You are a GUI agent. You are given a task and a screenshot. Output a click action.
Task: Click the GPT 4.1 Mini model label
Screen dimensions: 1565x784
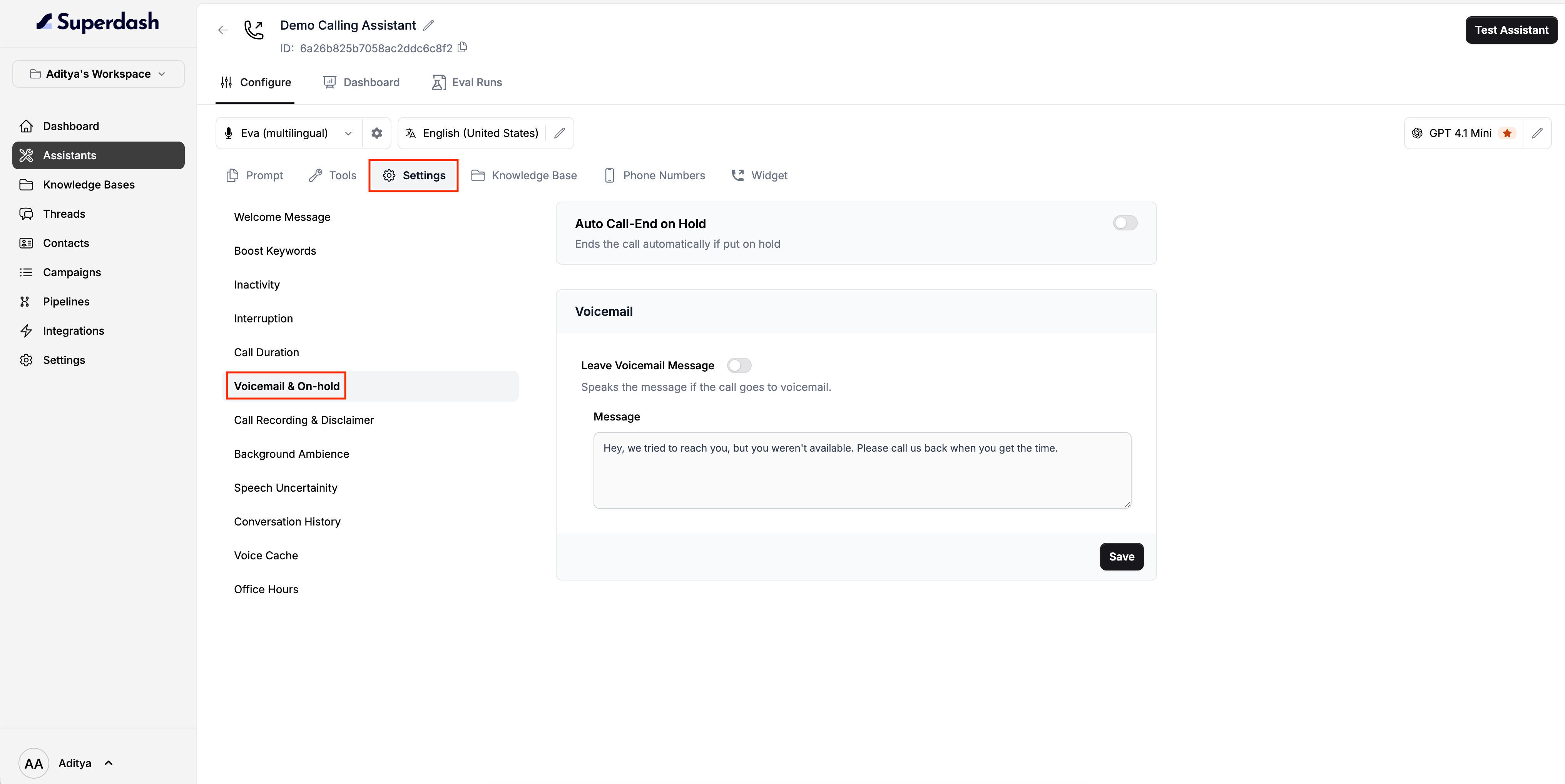pos(1460,133)
